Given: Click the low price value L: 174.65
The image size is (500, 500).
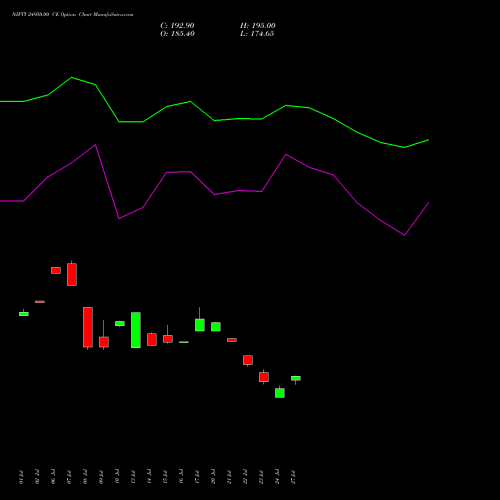Looking at the screenshot, I should [x=257, y=34].
